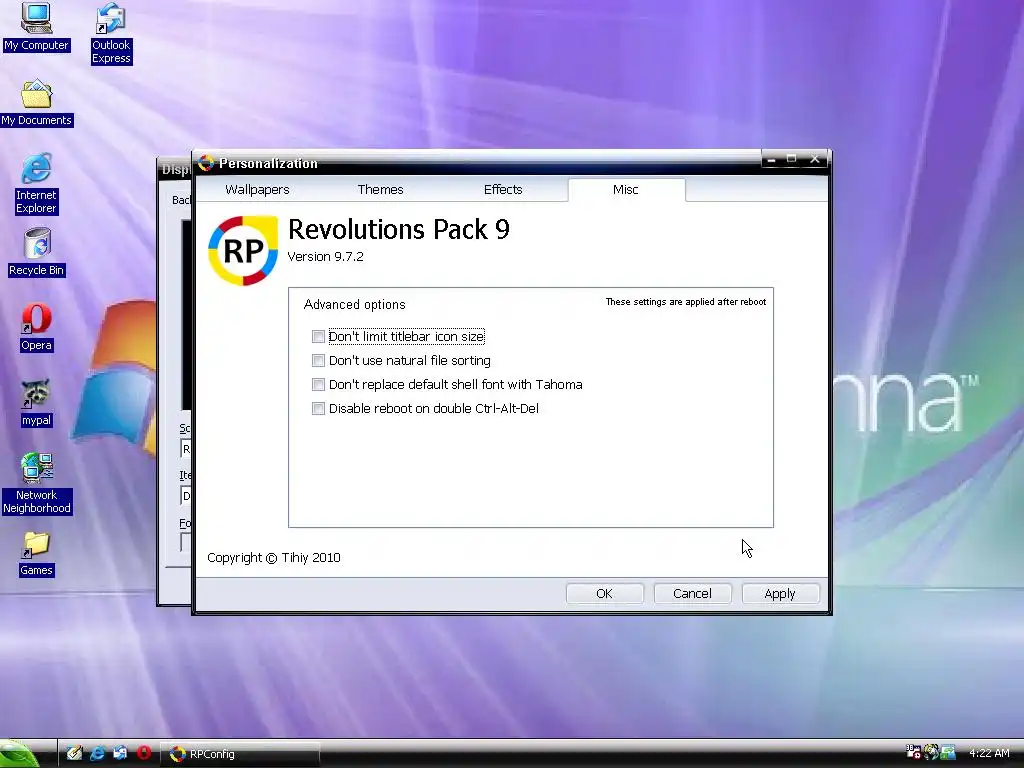
Task: Minimize the Personalization window
Action: (x=771, y=159)
